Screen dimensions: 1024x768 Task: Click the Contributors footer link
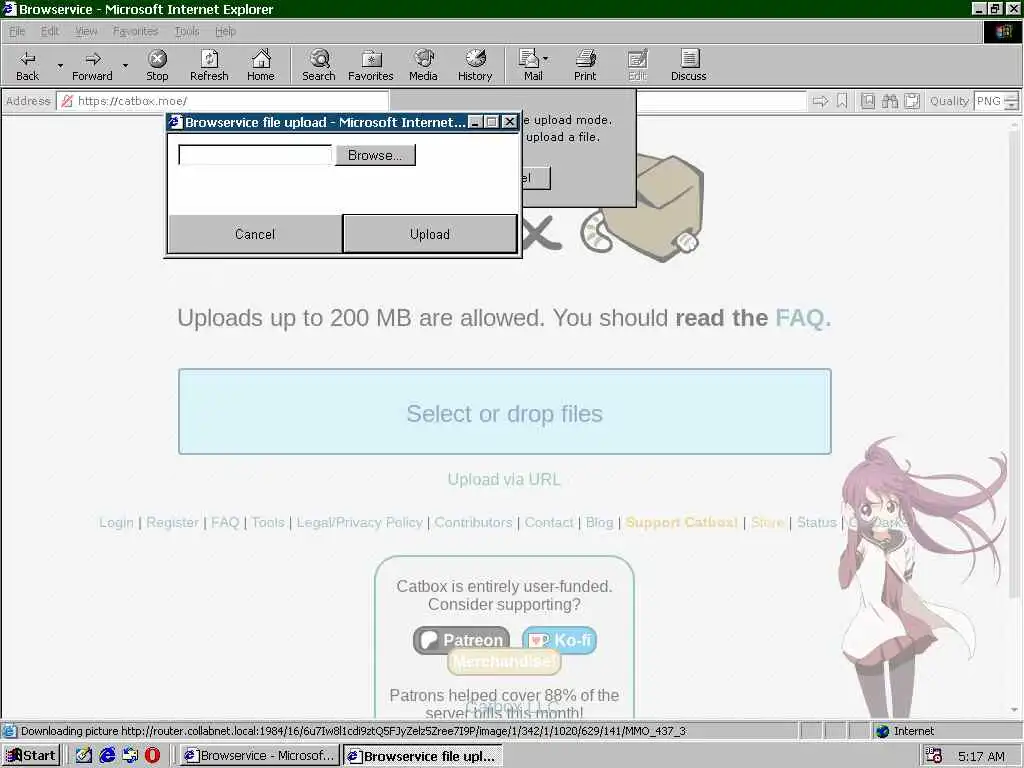click(x=473, y=522)
